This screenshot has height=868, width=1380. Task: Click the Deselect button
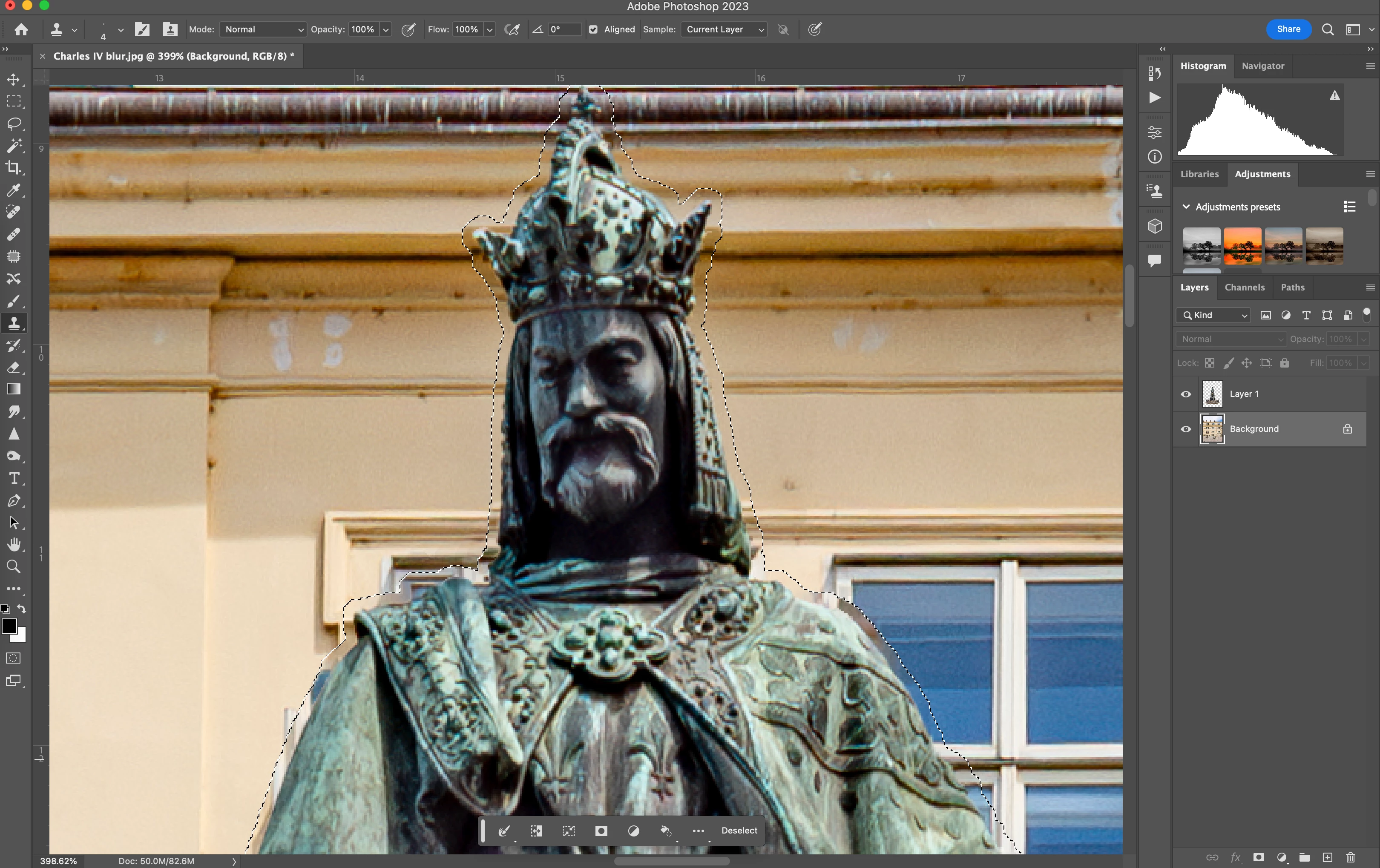click(x=739, y=830)
